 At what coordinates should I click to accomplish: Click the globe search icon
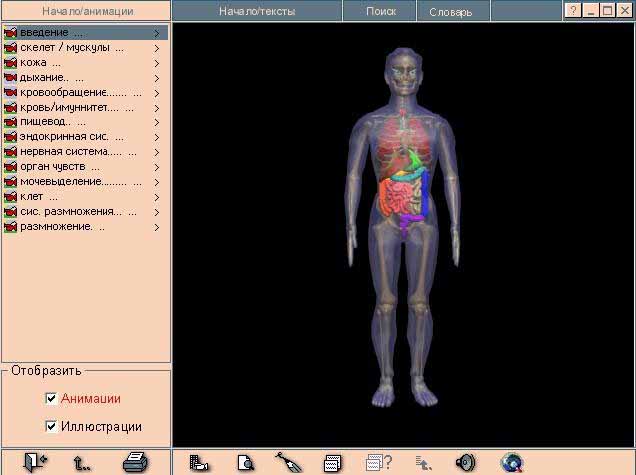[512, 462]
